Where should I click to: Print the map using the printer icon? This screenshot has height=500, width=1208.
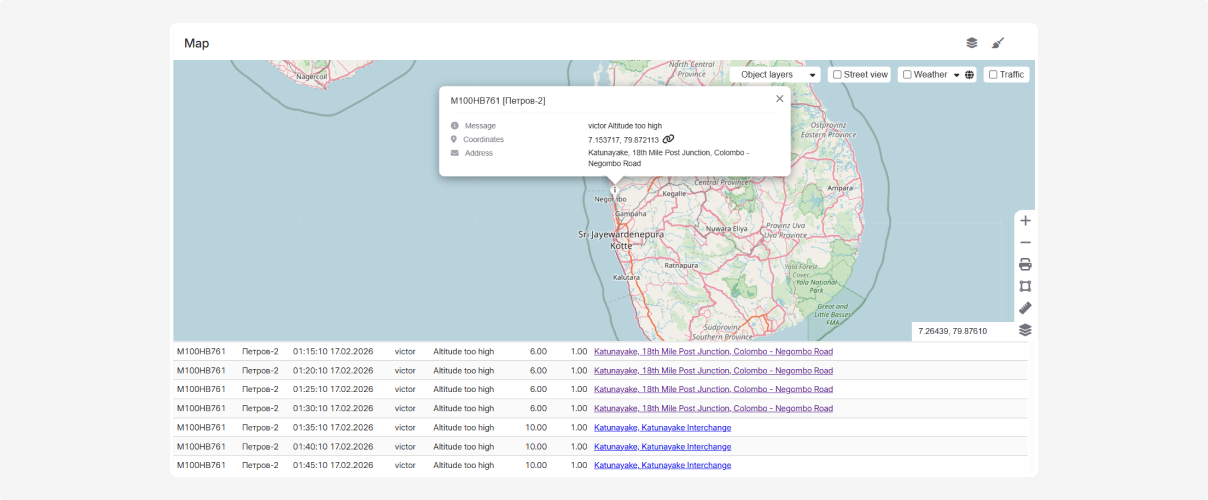1025,265
